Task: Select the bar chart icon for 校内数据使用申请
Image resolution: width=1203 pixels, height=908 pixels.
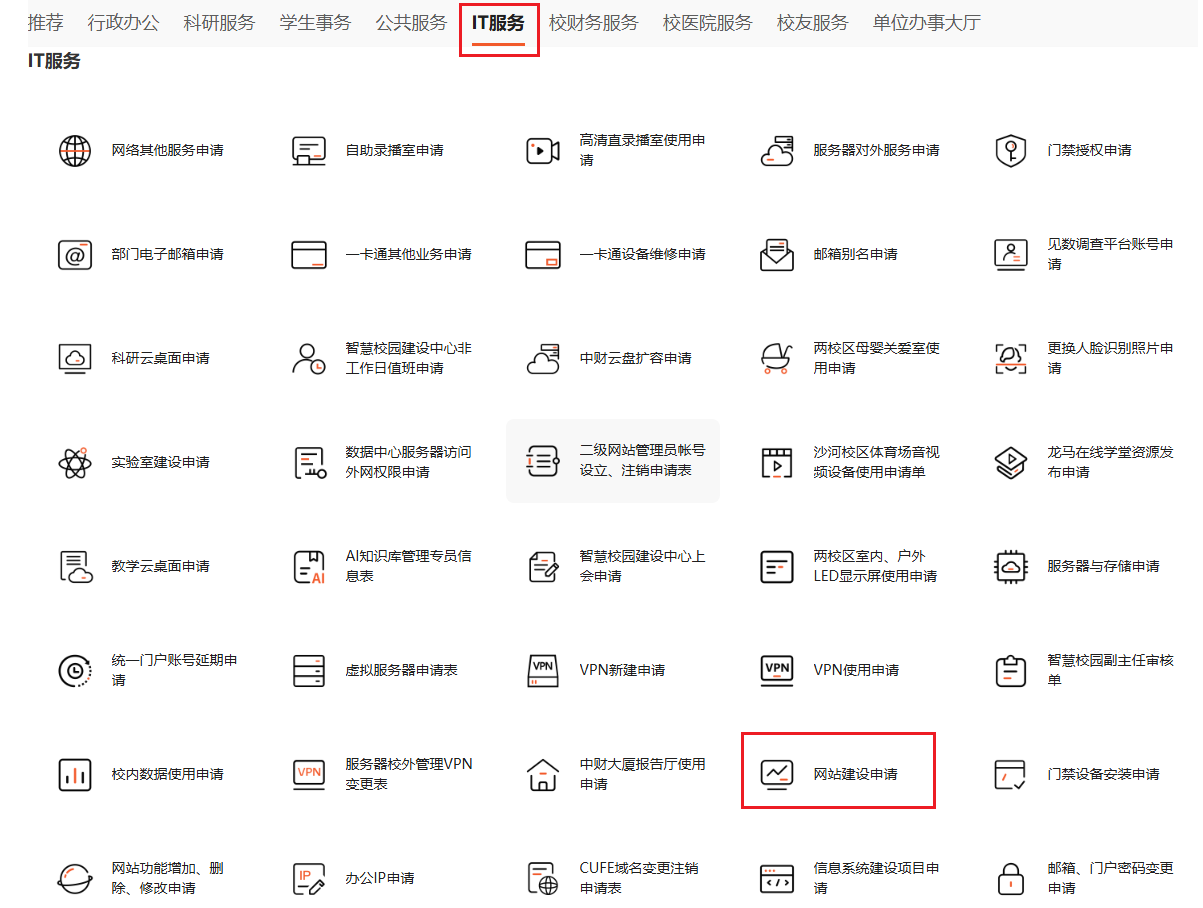Action: 75,775
